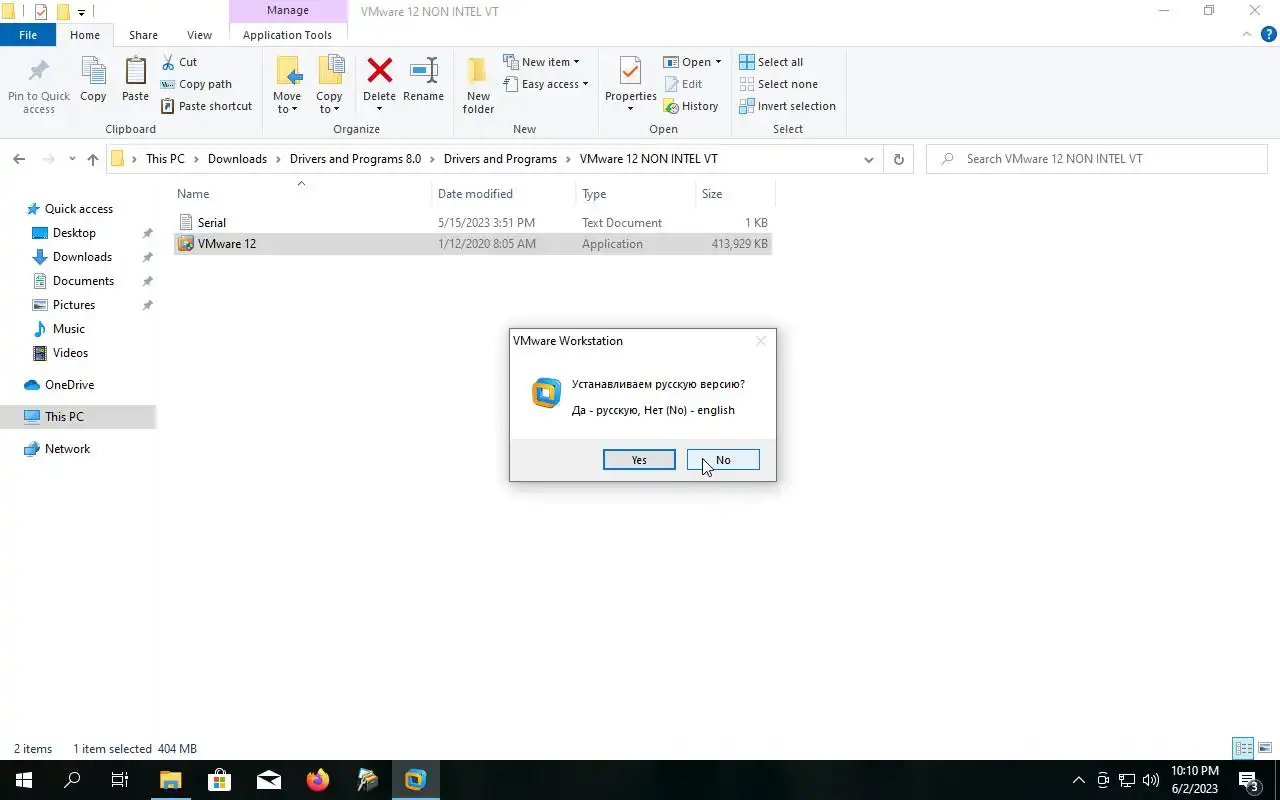
Task: Open Quick access in navigation pane
Action: pos(78,209)
